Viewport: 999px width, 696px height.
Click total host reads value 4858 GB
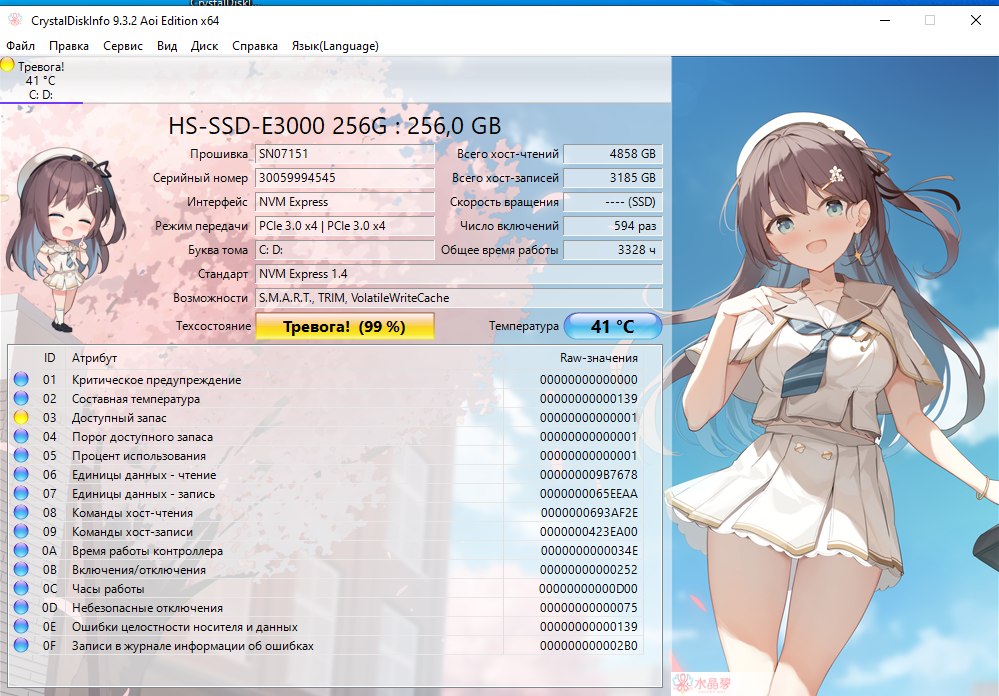pyautogui.click(x=613, y=154)
